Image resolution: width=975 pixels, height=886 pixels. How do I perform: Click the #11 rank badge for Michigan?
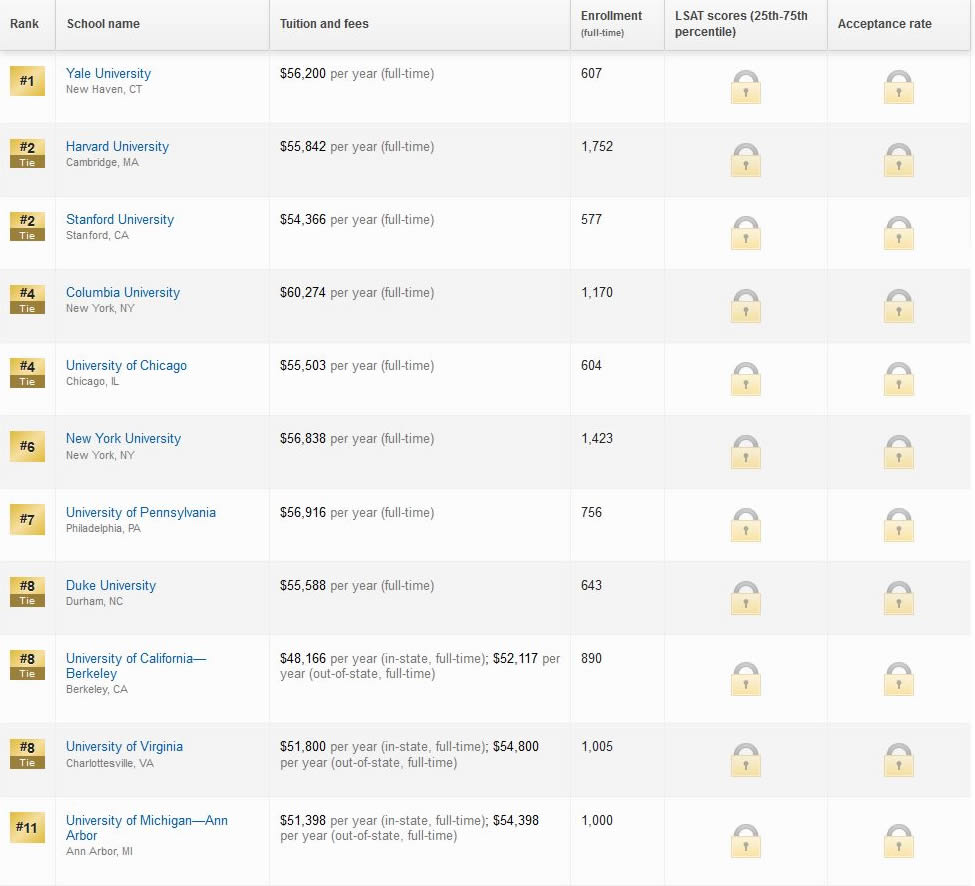coord(27,828)
